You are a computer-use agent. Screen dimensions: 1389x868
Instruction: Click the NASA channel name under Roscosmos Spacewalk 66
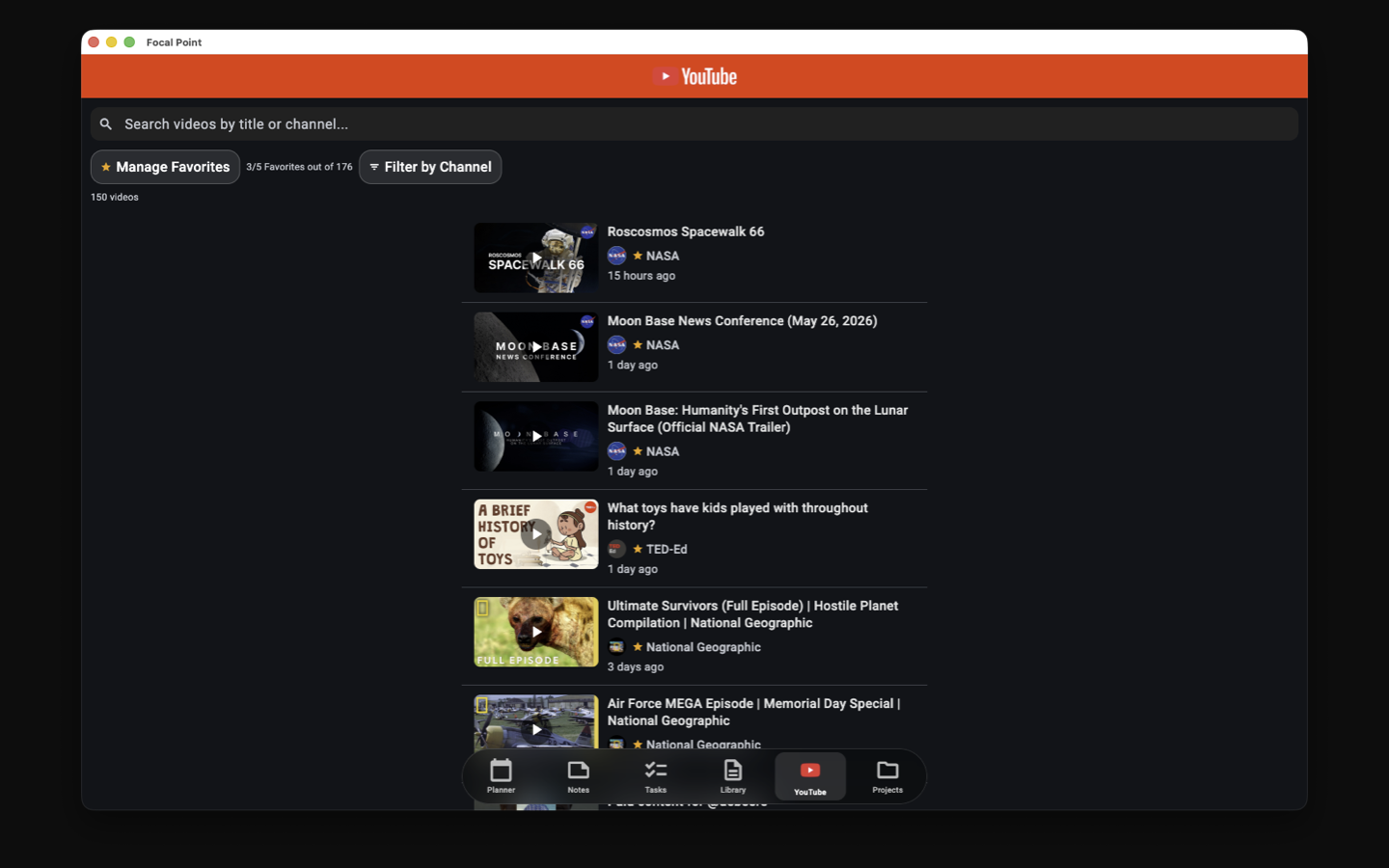(x=663, y=256)
